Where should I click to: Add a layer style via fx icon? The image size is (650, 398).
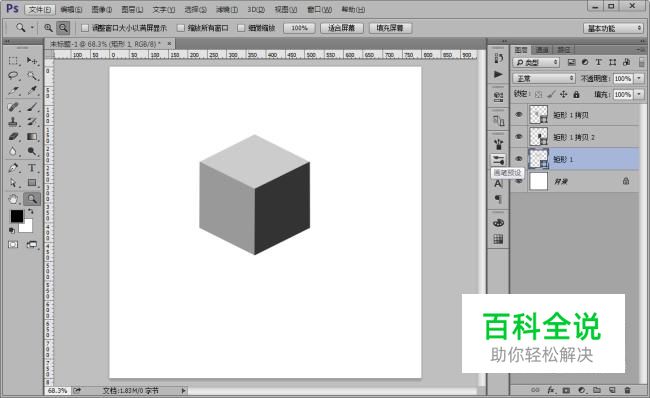click(551, 390)
